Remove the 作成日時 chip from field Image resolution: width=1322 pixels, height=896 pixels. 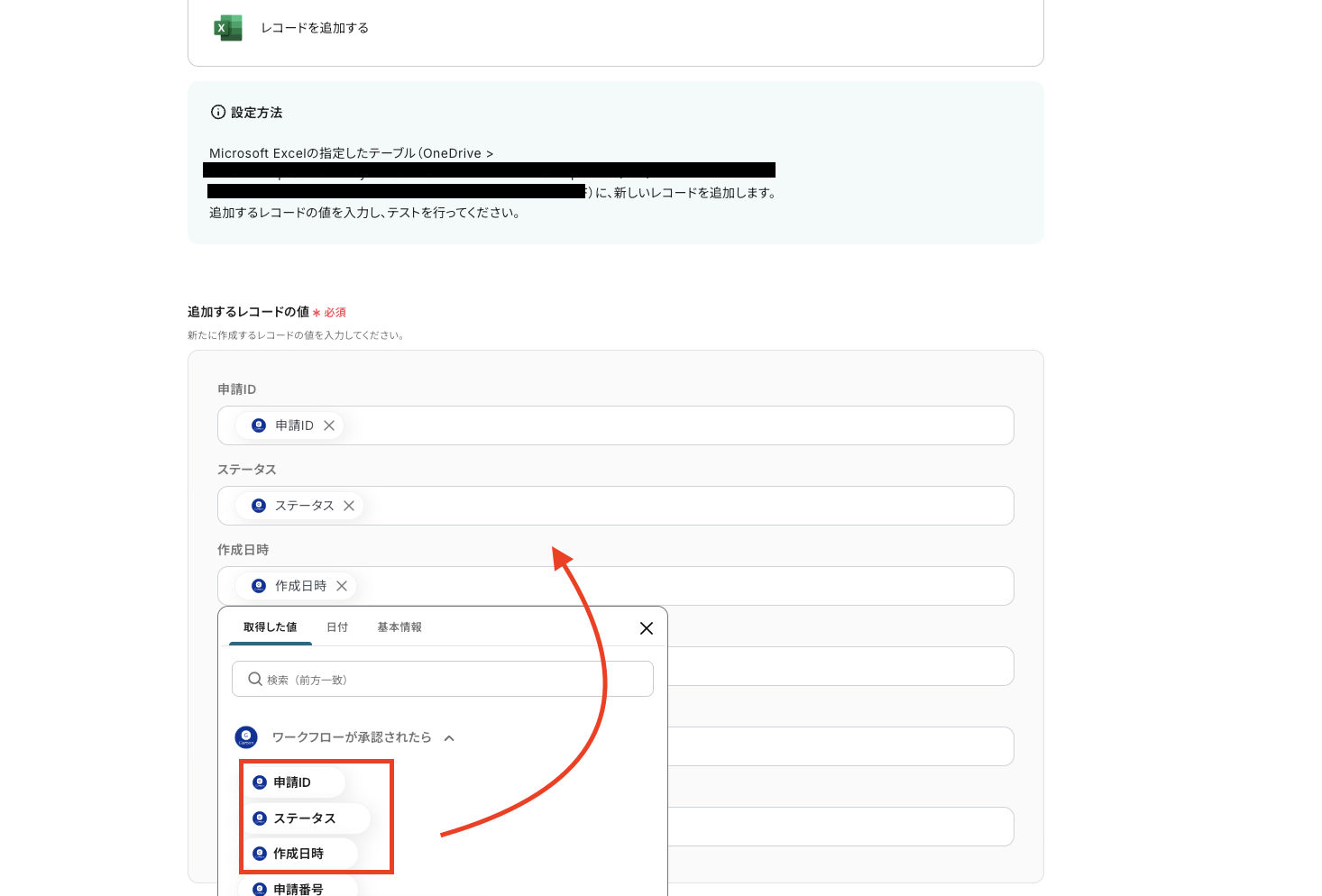tap(342, 586)
